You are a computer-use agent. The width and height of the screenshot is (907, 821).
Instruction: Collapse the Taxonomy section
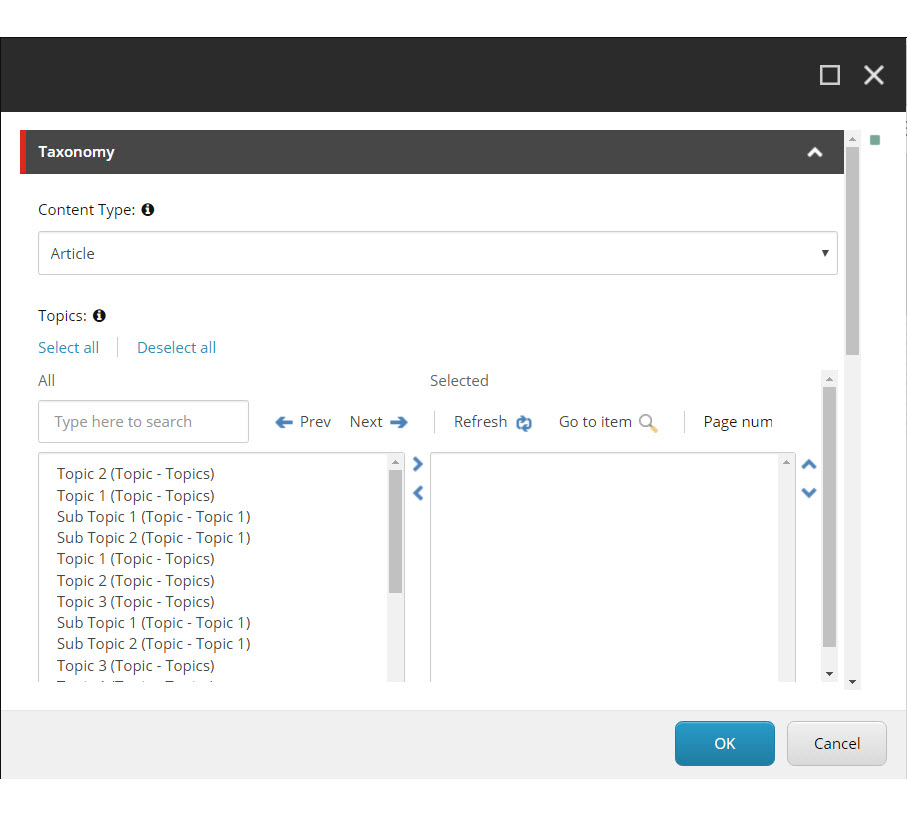pyautogui.click(x=814, y=153)
